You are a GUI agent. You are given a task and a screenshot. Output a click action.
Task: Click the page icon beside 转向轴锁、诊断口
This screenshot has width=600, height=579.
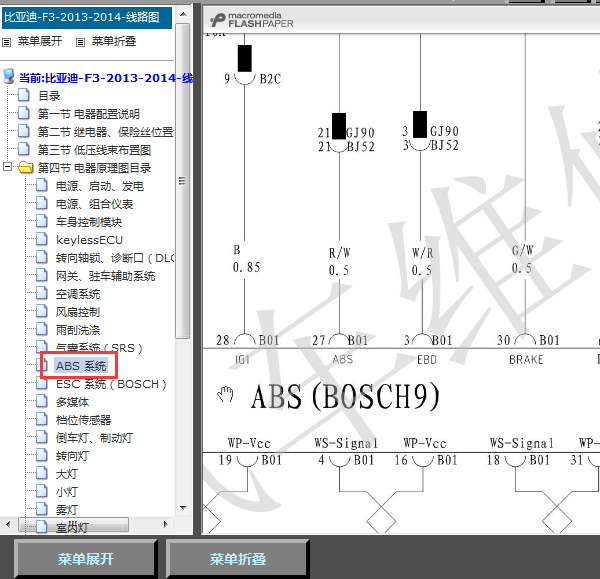[42, 257]
